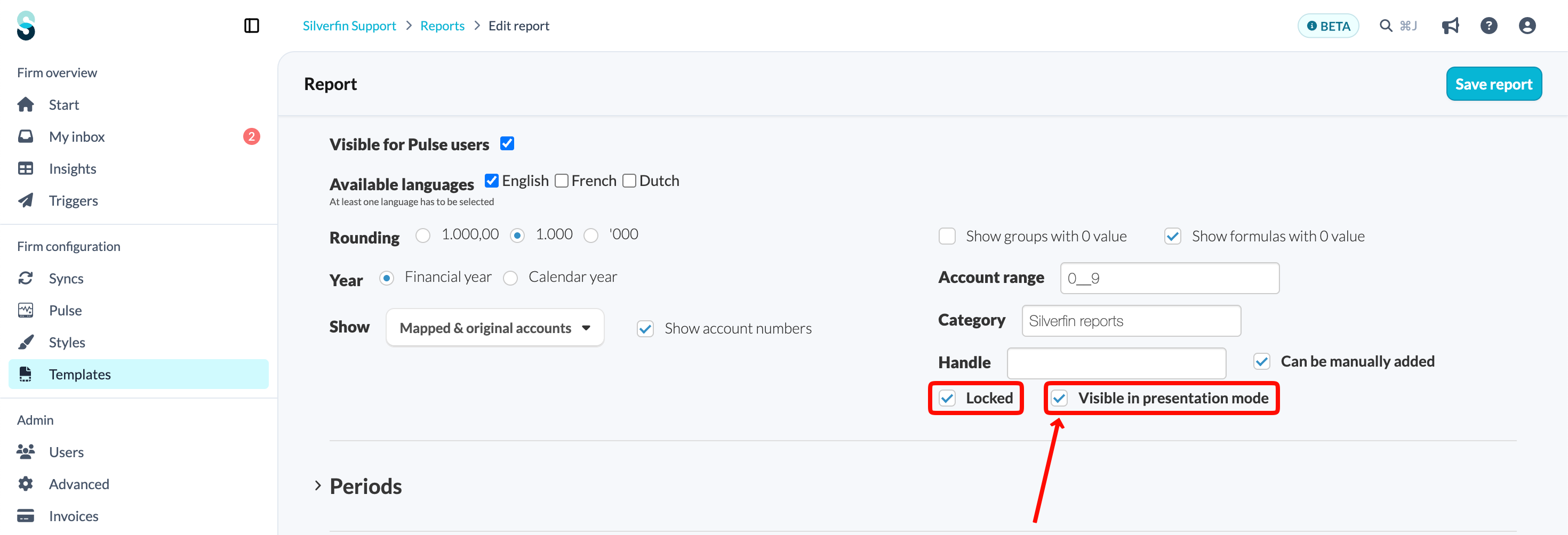Image resolution: width=1568 pixels, height=535 pixels.
Task: Click the Styles brush icon
Action: pyautogui.click(x=26, y=342)
